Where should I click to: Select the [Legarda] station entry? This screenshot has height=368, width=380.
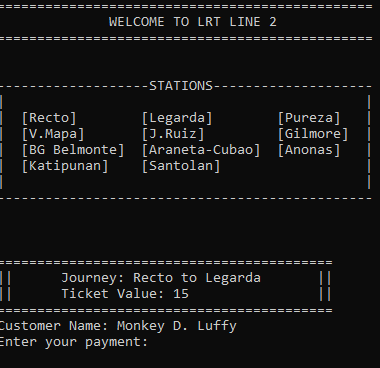tap(177, 118)
